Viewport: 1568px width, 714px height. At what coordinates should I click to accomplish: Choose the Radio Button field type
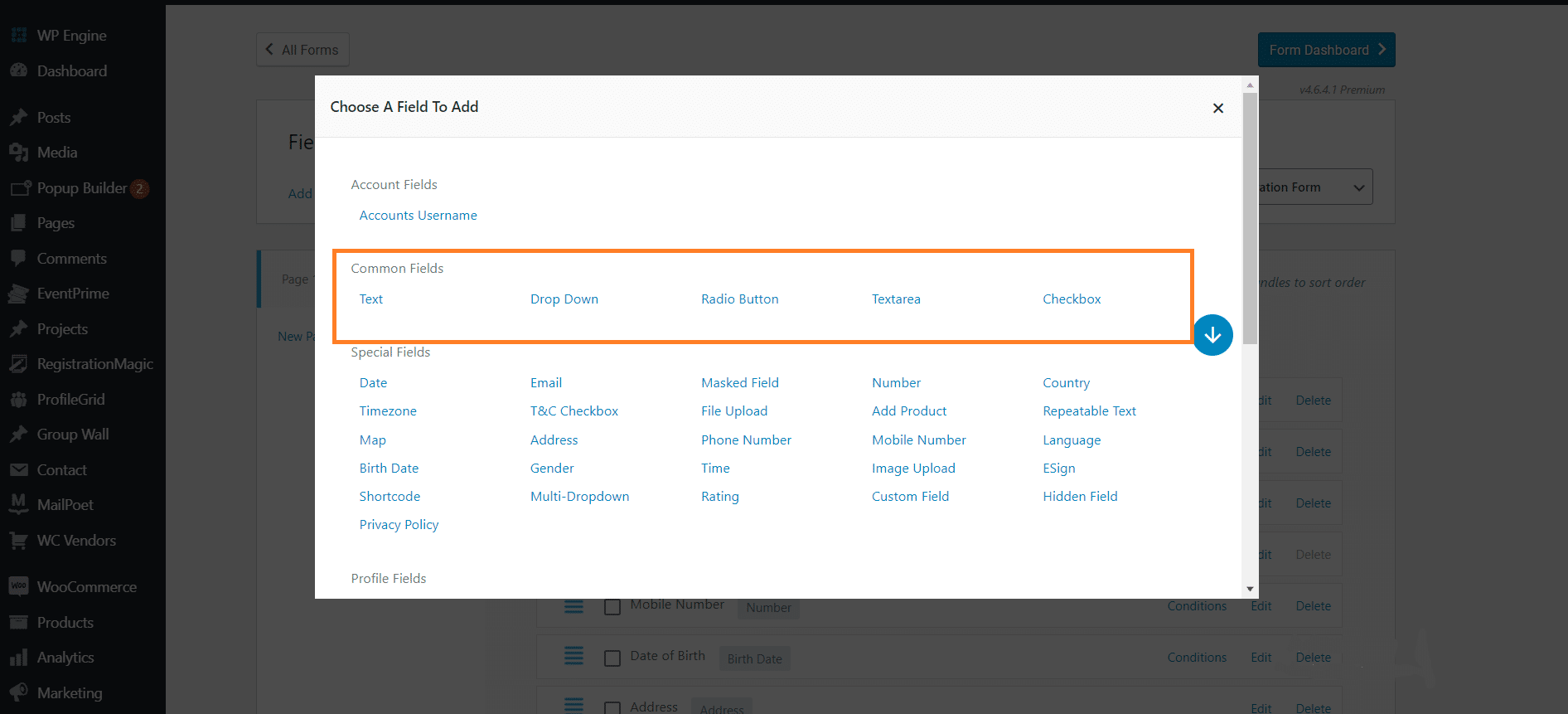[x=739, y=299]
